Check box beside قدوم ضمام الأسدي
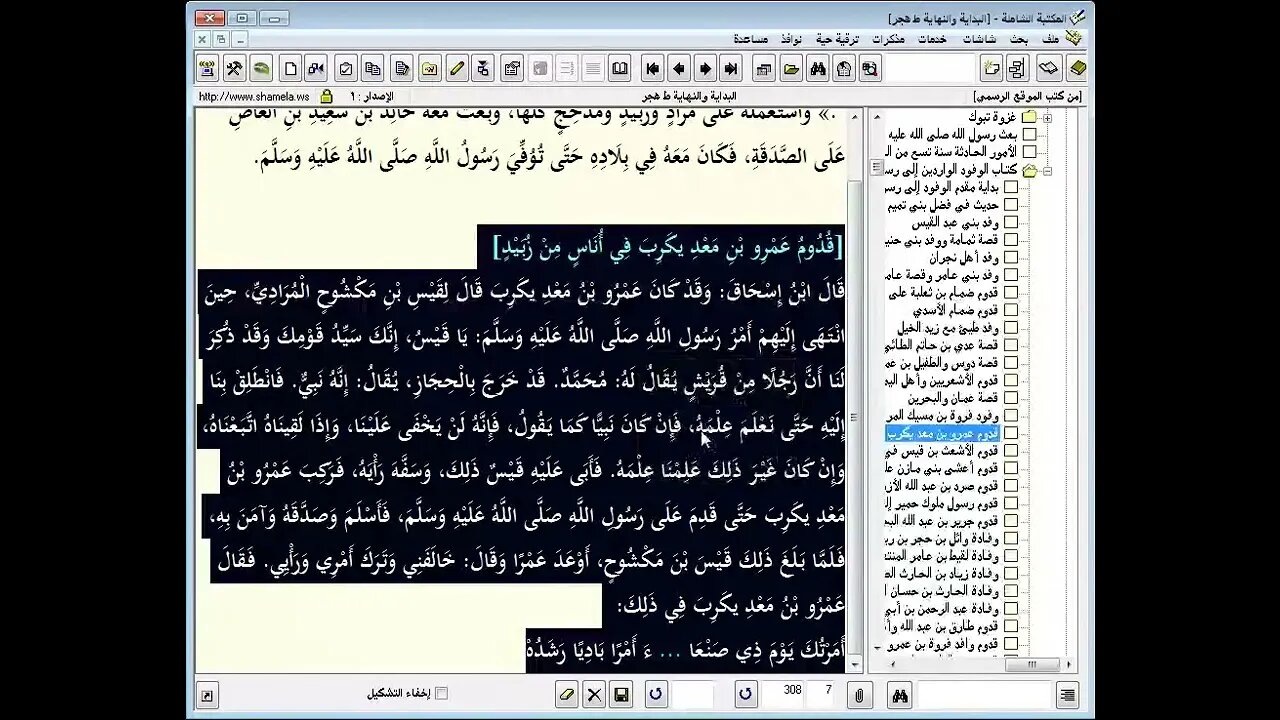 [x=1011, y=310]
